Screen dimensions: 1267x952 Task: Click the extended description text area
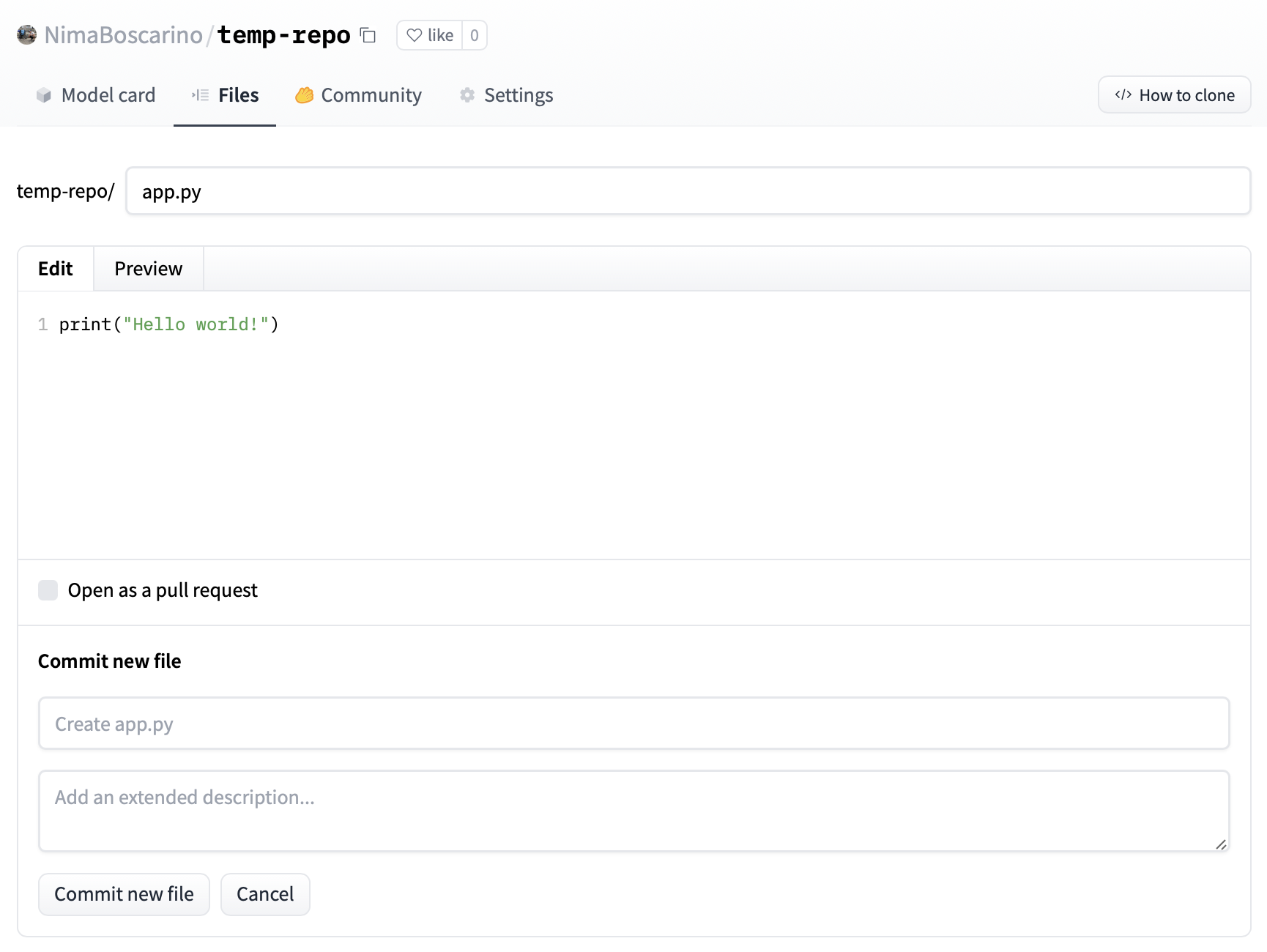633,810
